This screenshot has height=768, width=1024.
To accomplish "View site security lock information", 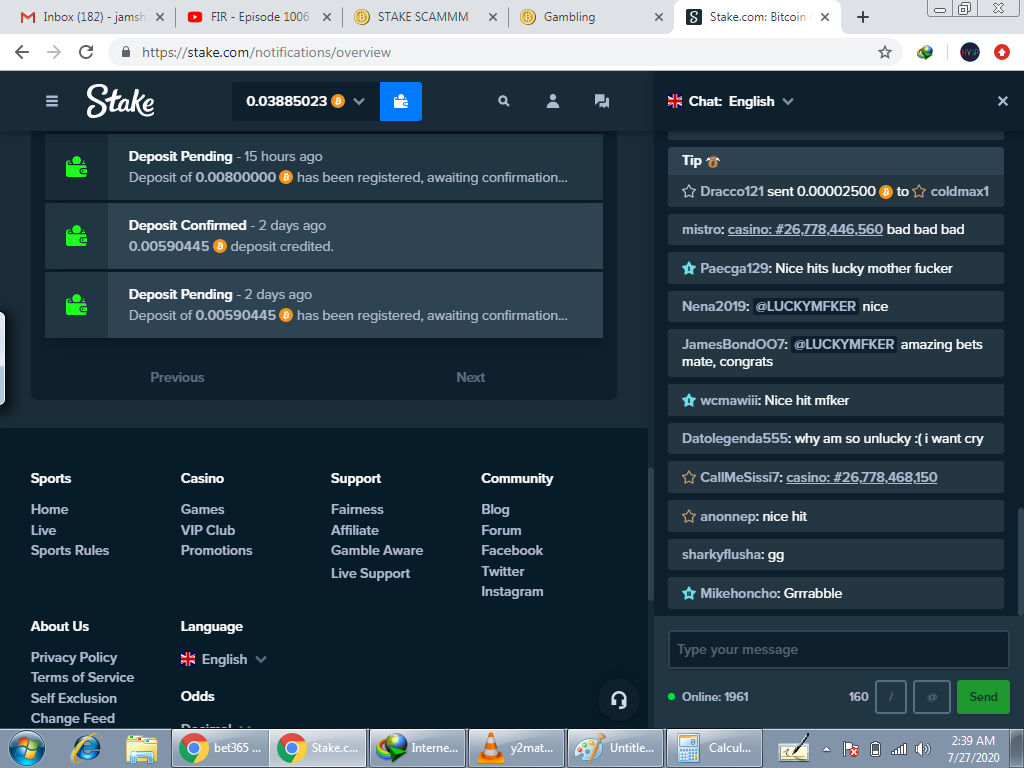I will (x=126, y=52).
